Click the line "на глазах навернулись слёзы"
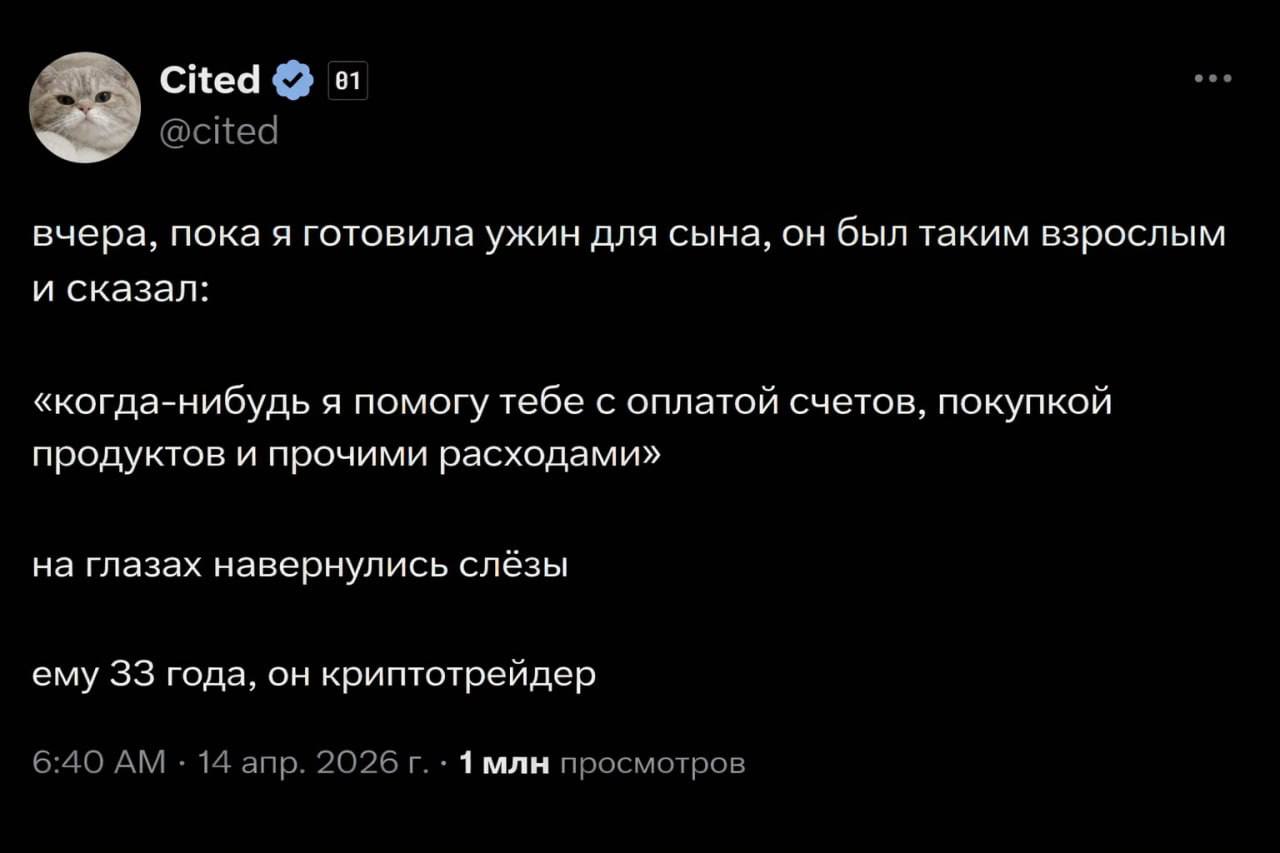 (300, 567)
